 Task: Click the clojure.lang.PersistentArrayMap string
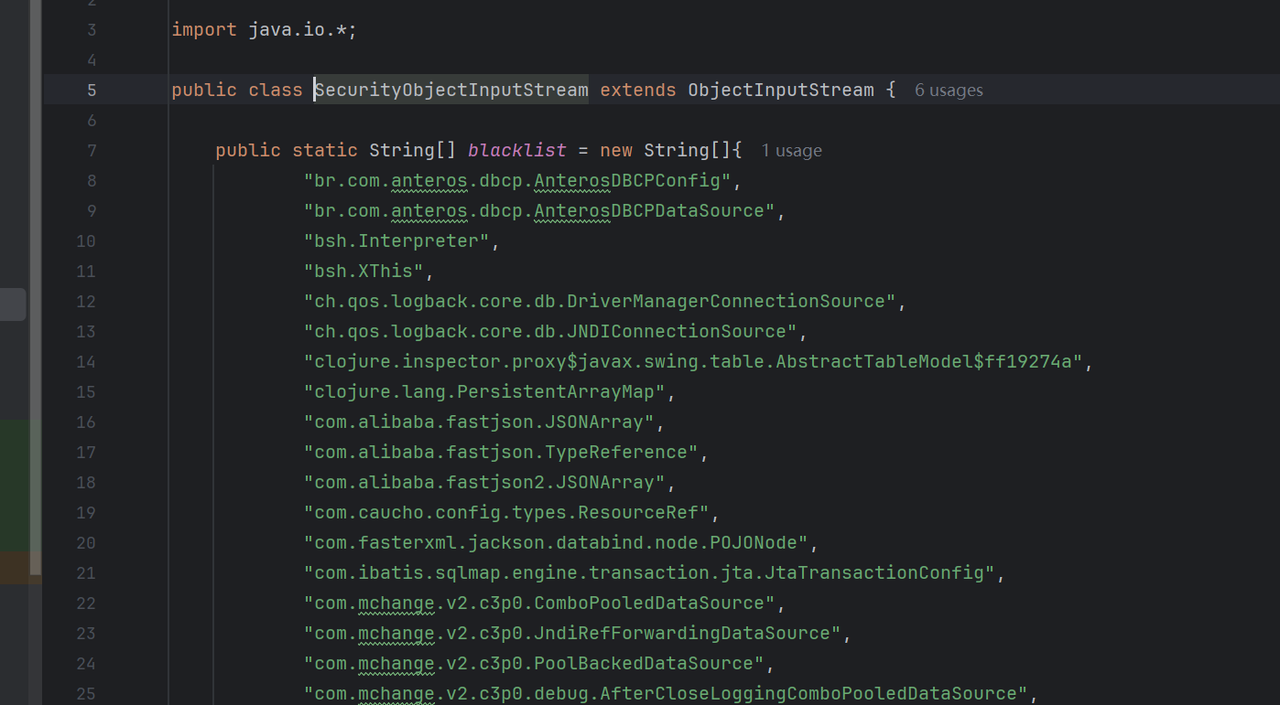coord(484,391)
